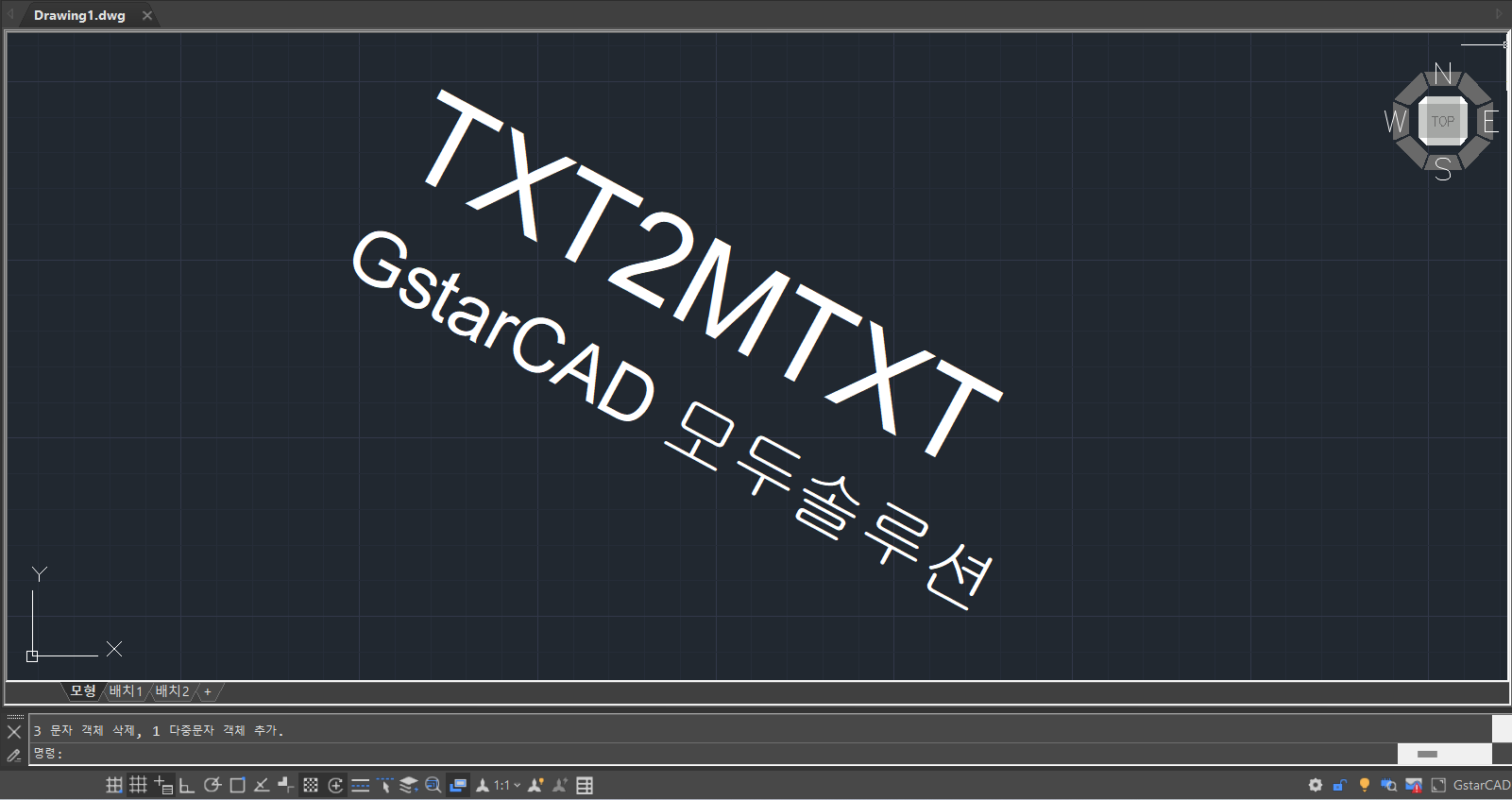The image size is (1512, 800).
Task: Toggle dynamic UCS icon
Action: (x=285, y=785)
